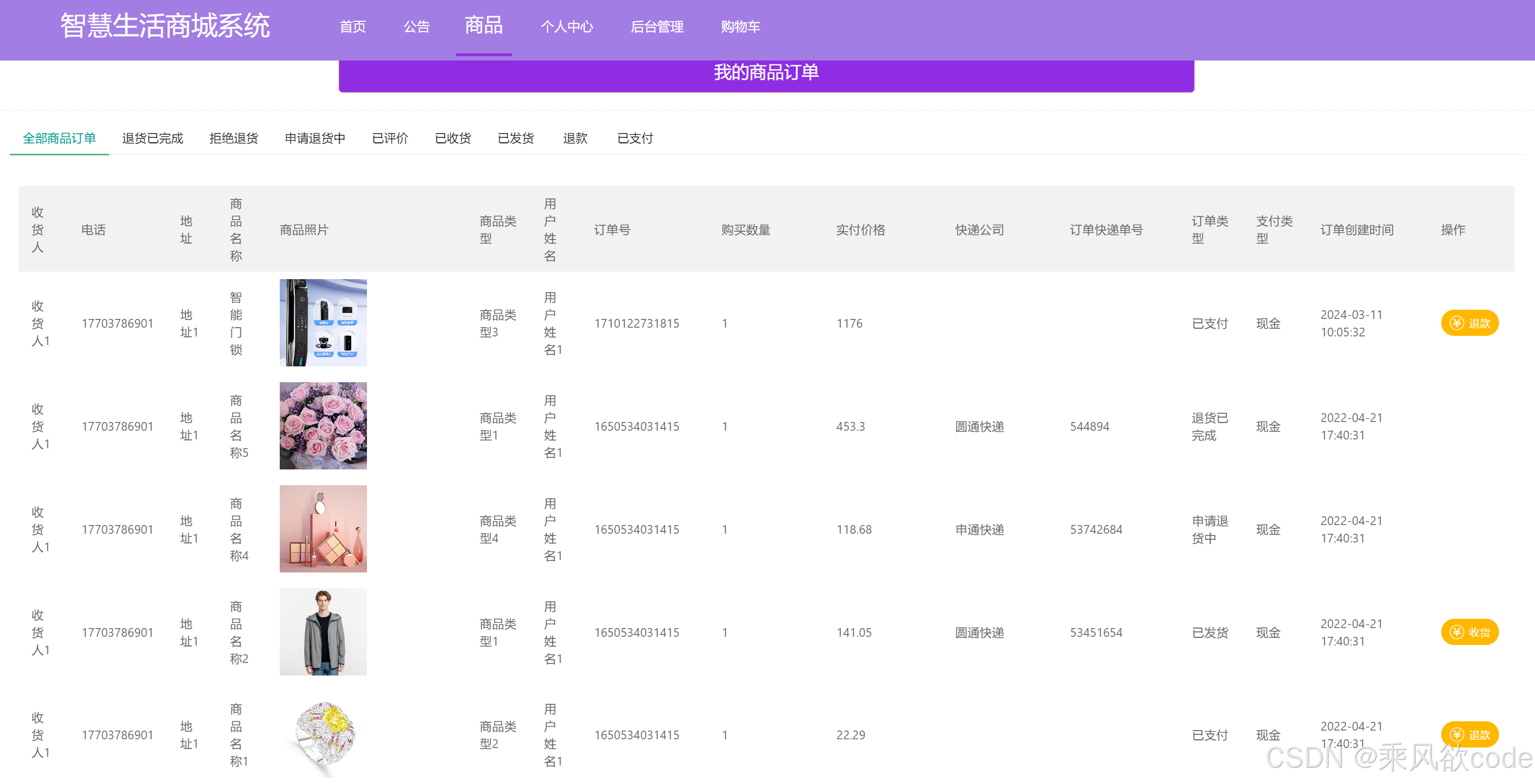Open the 已支付 orders tab
The image size is (1535, 784).
click(635, 138)
